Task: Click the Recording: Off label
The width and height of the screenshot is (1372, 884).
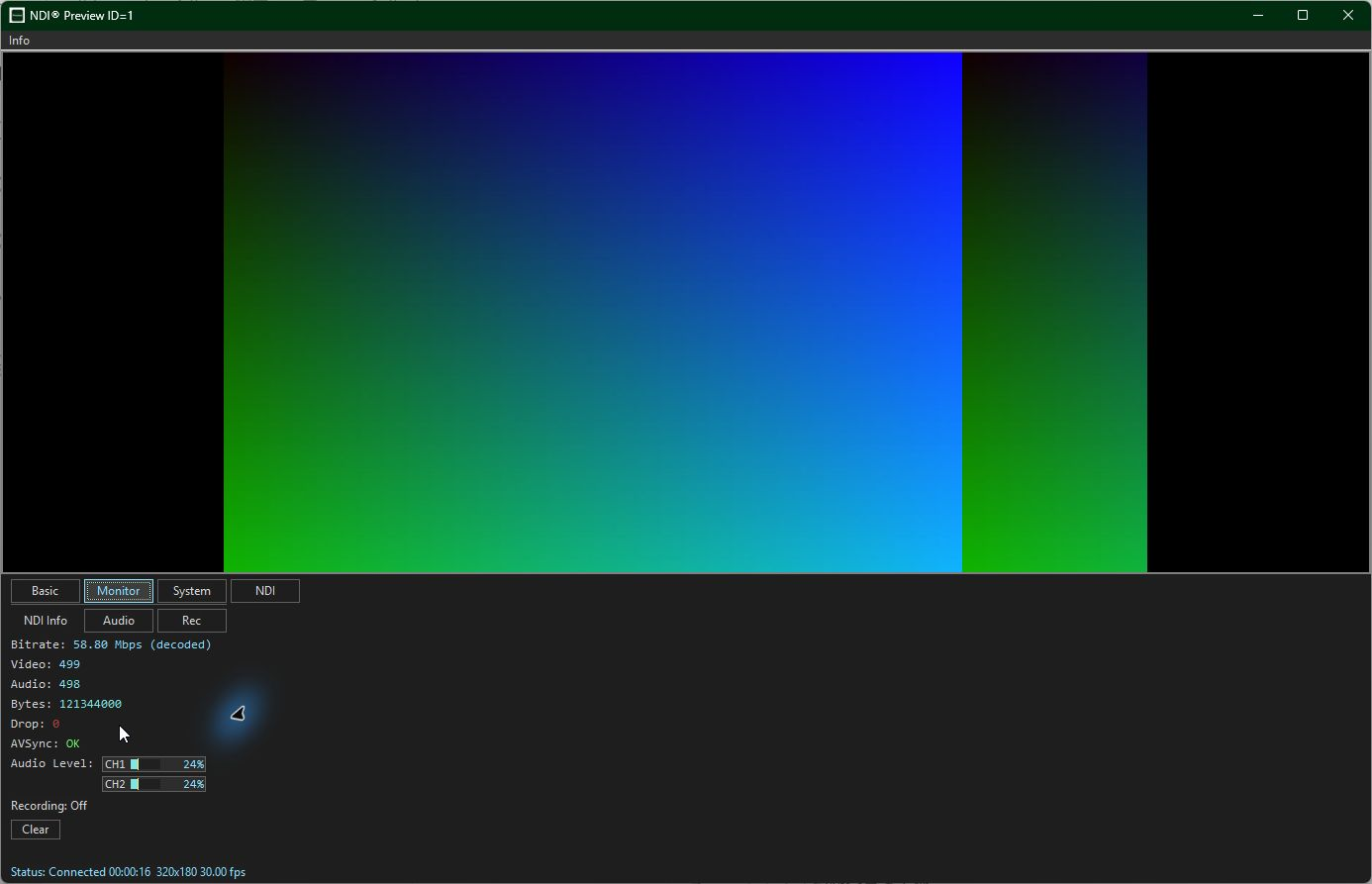Action: tap(49, 806)
